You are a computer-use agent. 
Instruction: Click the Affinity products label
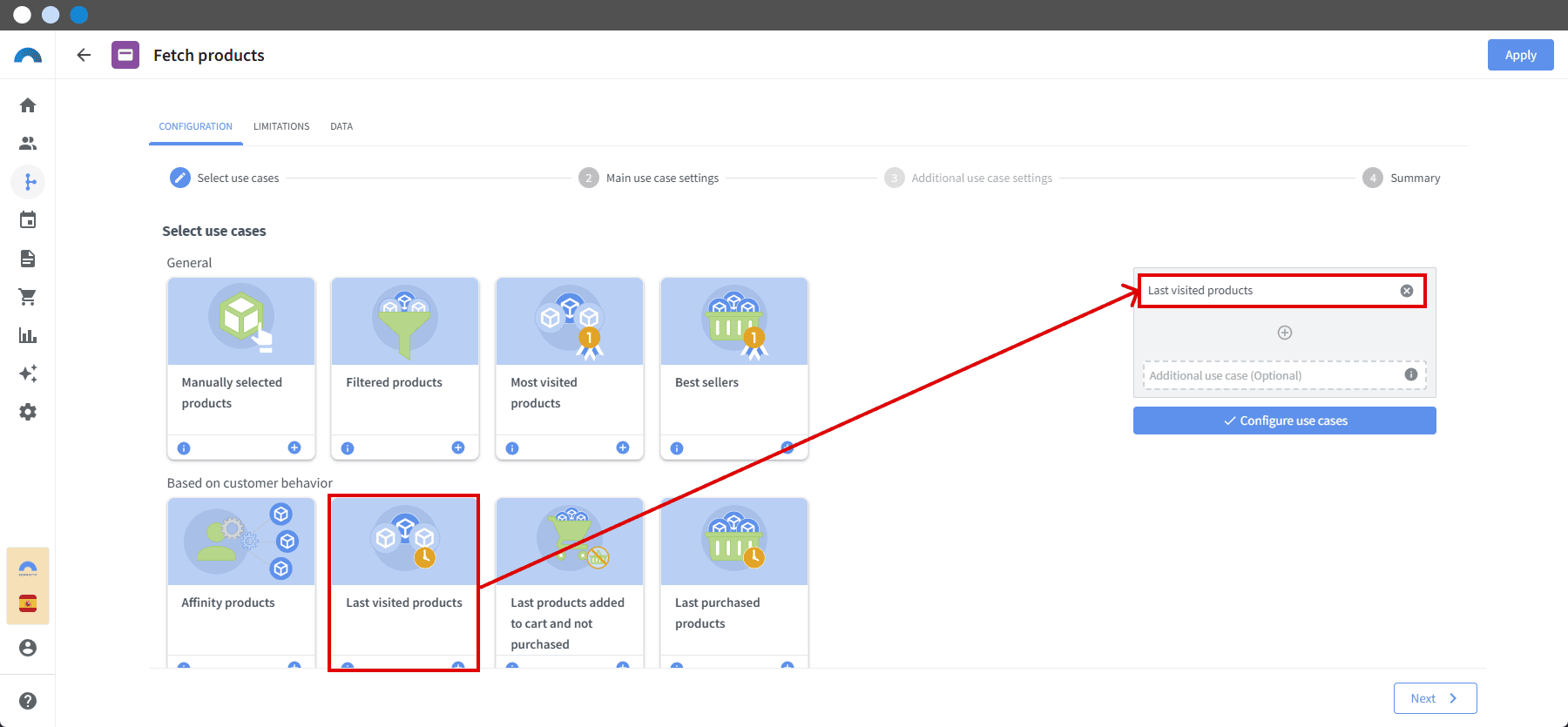[x=228, y=602]
